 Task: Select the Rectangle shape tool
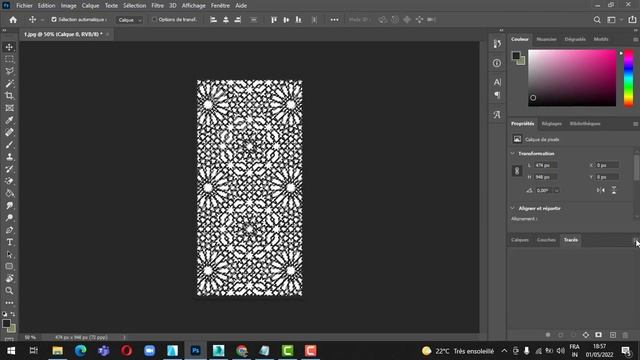point(9,267)
